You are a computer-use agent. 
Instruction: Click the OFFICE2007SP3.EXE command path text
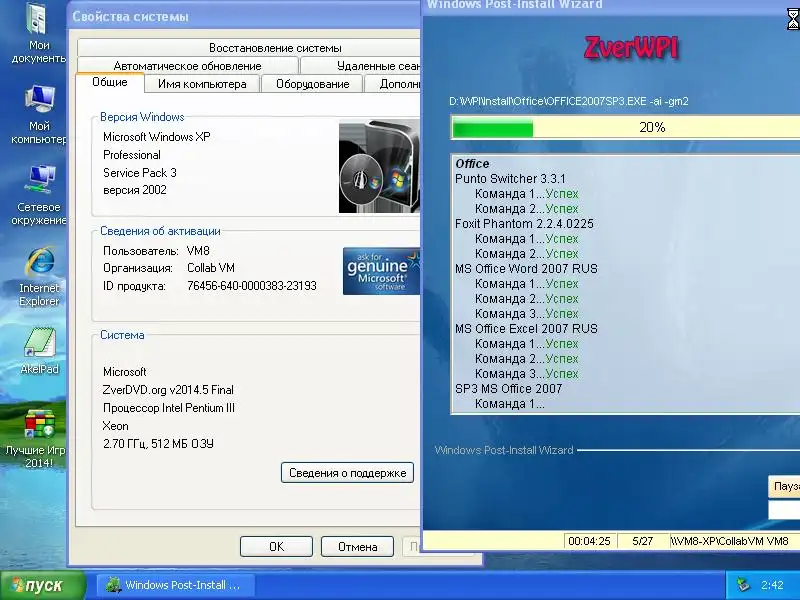coord(569,101)
